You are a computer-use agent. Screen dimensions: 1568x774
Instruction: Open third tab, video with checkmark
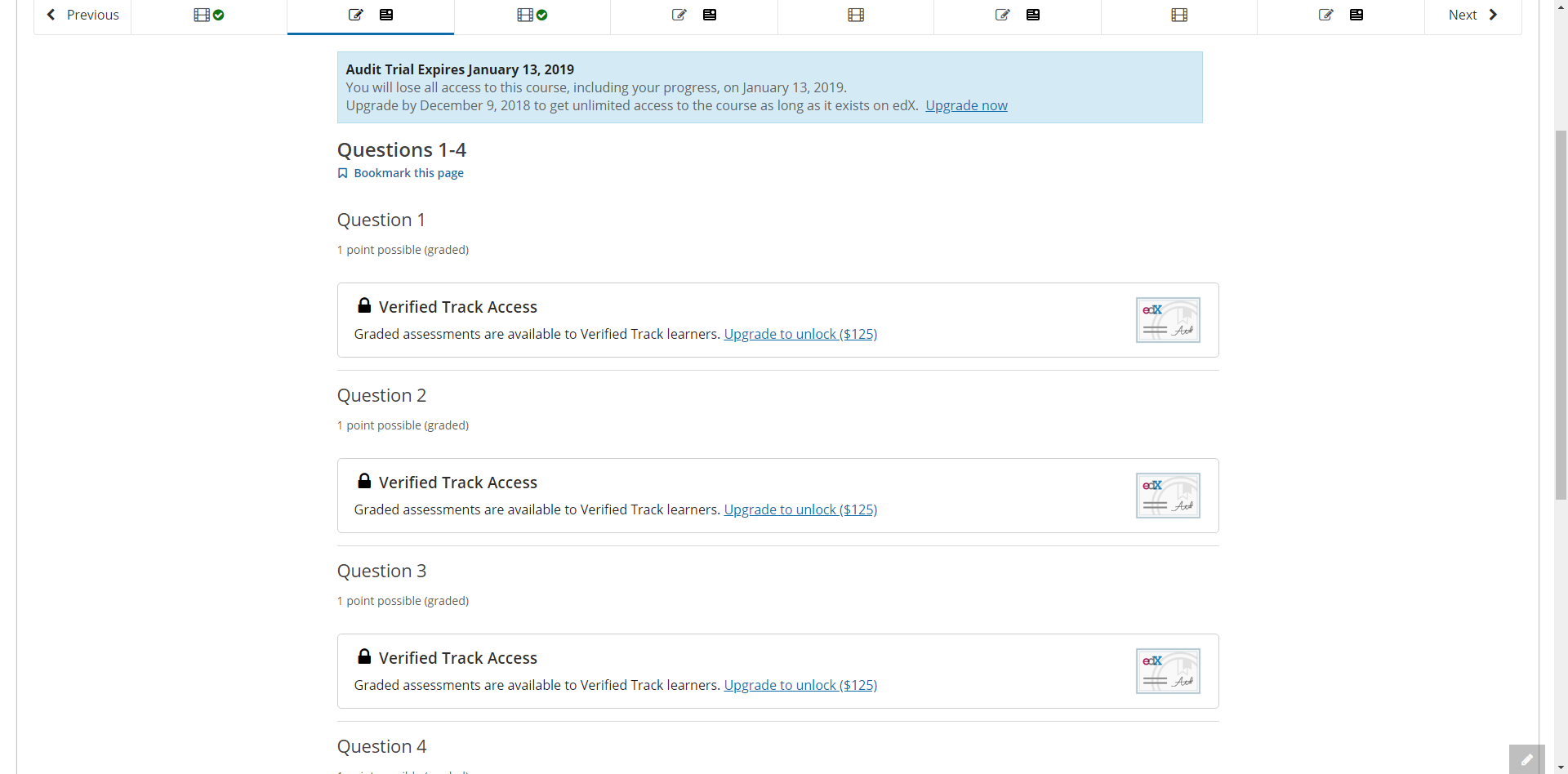pos(532,16)
